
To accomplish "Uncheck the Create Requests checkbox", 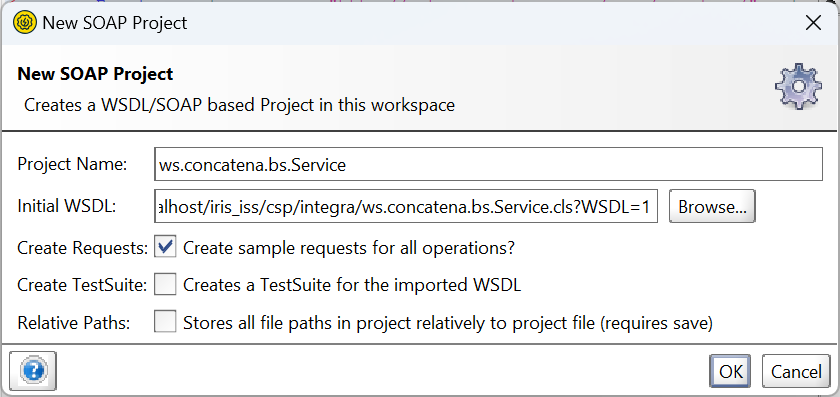I will click(x=165, y=248).
